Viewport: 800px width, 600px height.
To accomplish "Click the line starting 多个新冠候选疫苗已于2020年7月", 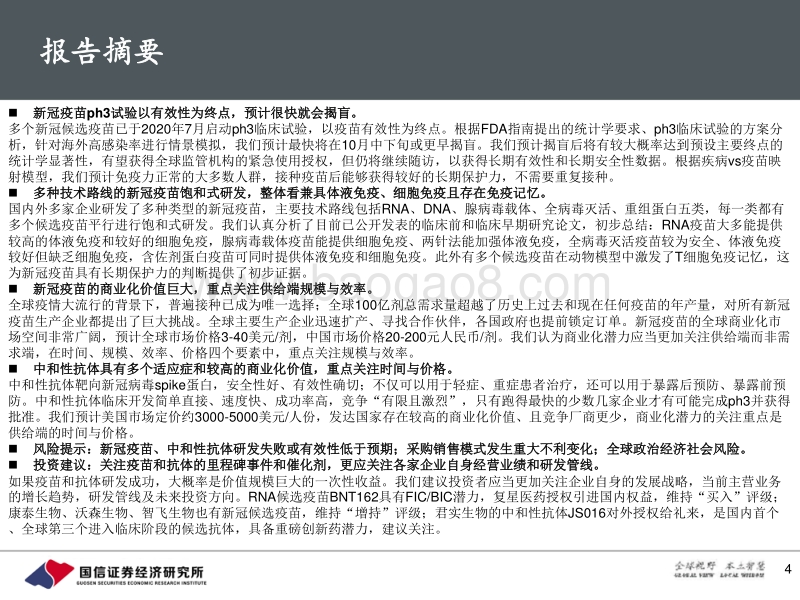I will pyautogui.click(x=395, y=129).
